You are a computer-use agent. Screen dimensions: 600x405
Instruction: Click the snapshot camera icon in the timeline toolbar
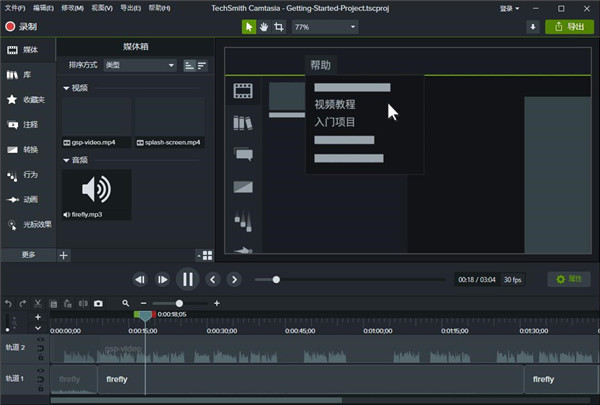(x=98, y=303)
